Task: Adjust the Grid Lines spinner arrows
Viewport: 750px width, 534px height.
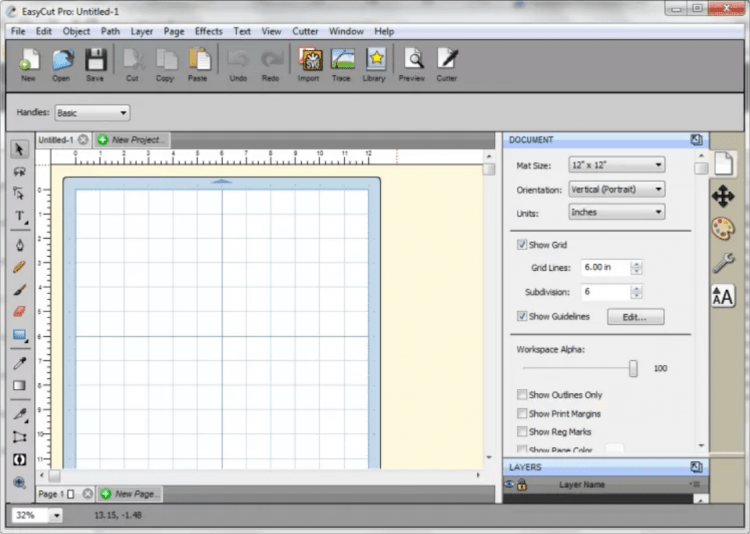Action: (x=636, y=267)
